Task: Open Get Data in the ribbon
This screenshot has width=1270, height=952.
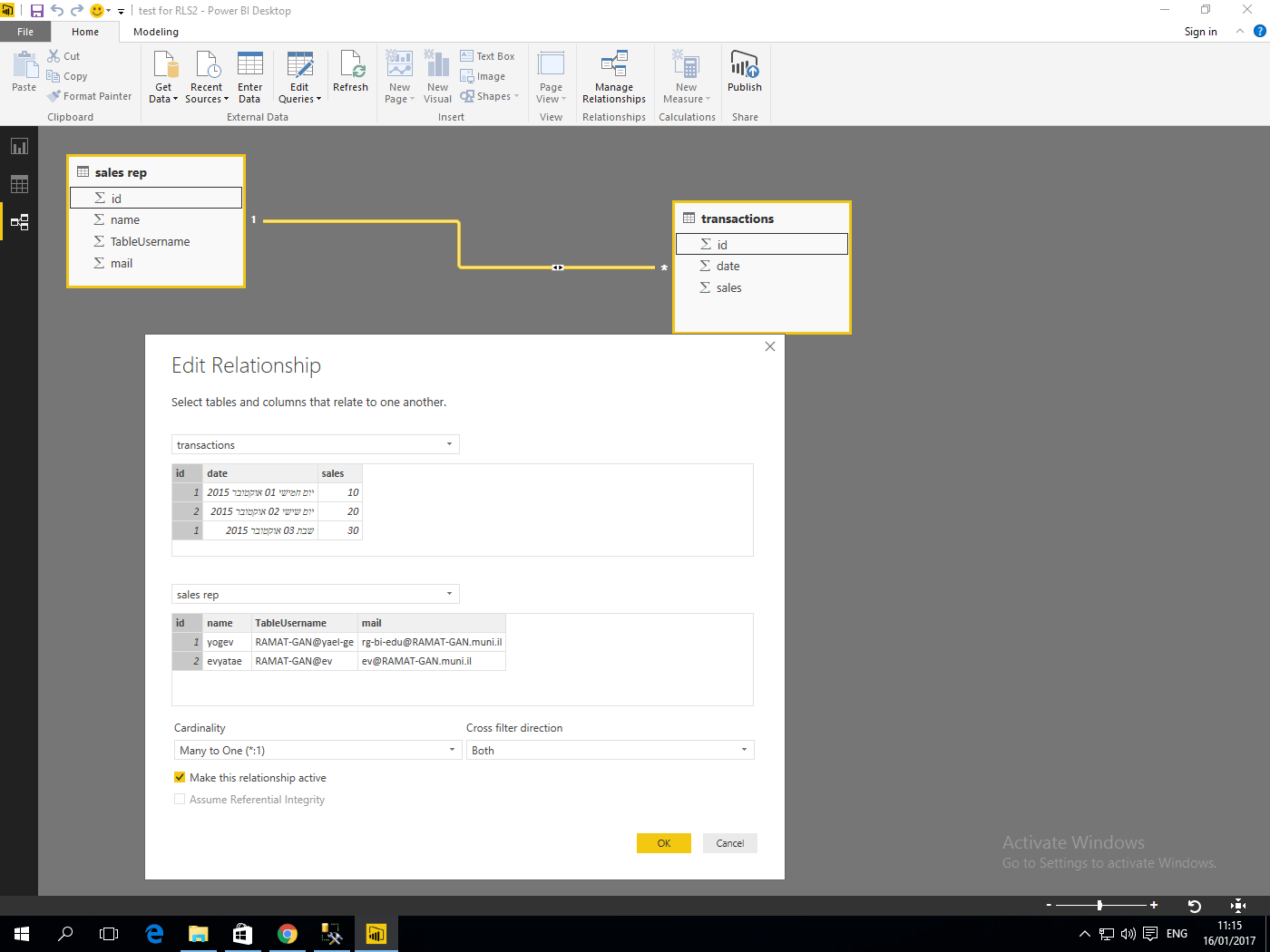Action: click(x=163, y=77)
